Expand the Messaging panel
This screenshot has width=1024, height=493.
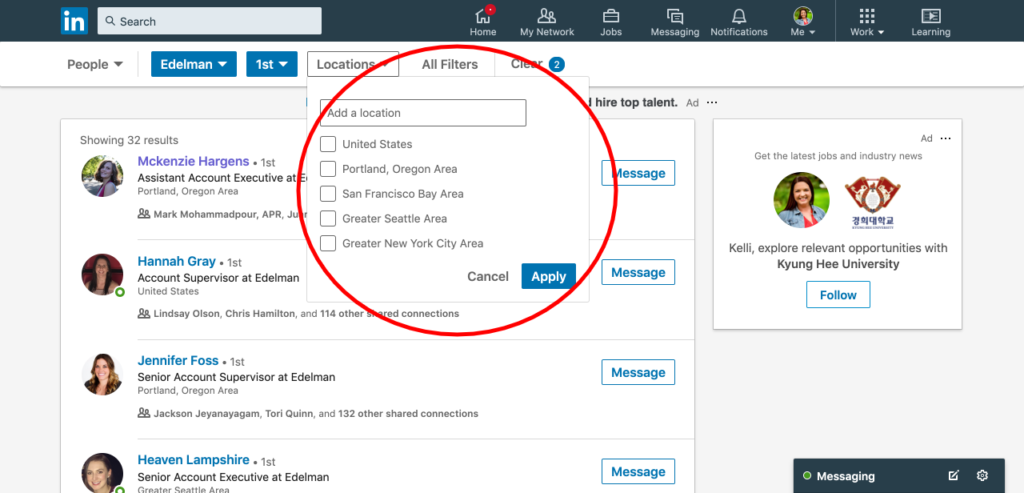click(x=846, y=476)
